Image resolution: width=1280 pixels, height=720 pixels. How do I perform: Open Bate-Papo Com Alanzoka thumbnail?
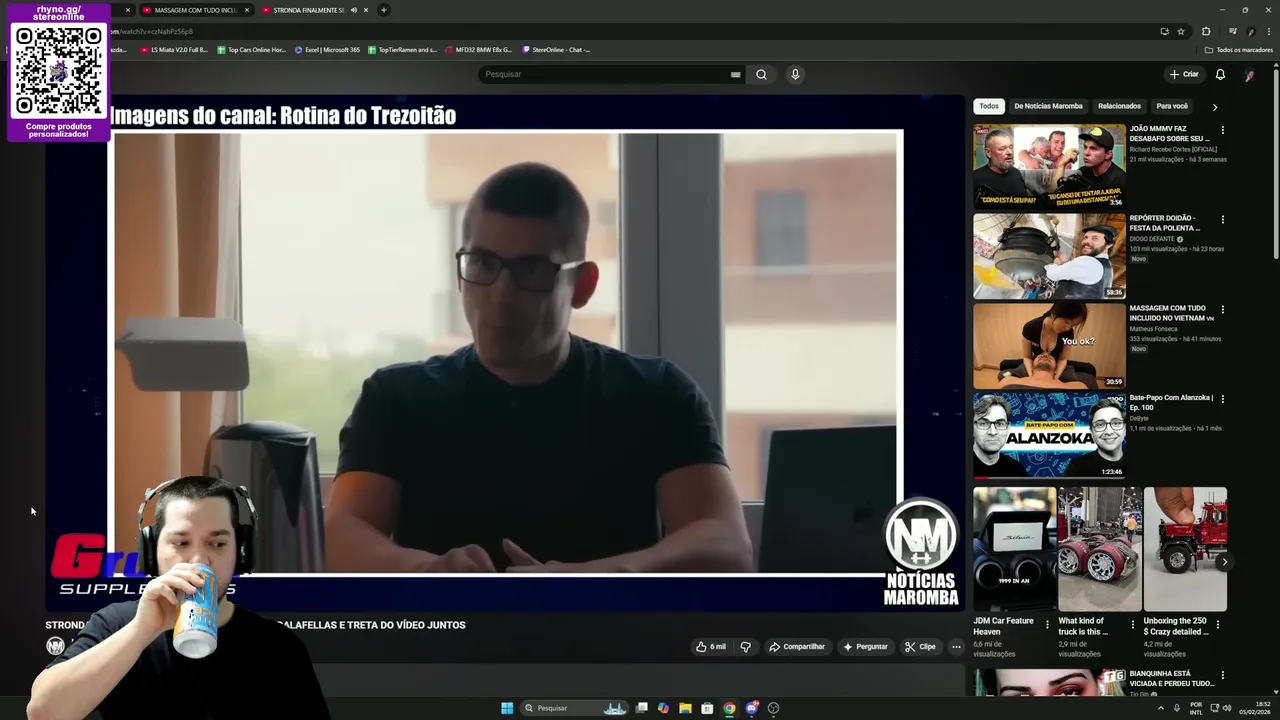click(x=1049, y=435)
